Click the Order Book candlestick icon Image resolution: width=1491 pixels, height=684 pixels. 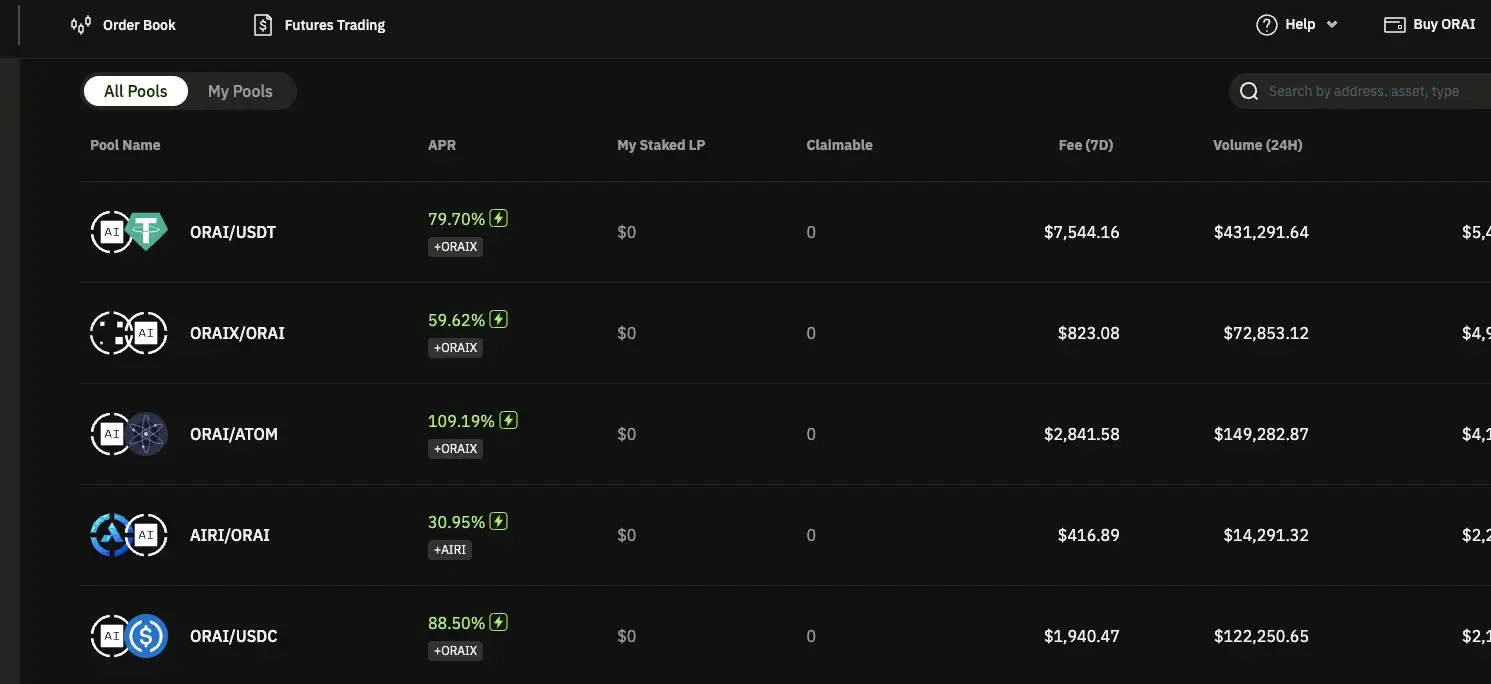point(81,25)
